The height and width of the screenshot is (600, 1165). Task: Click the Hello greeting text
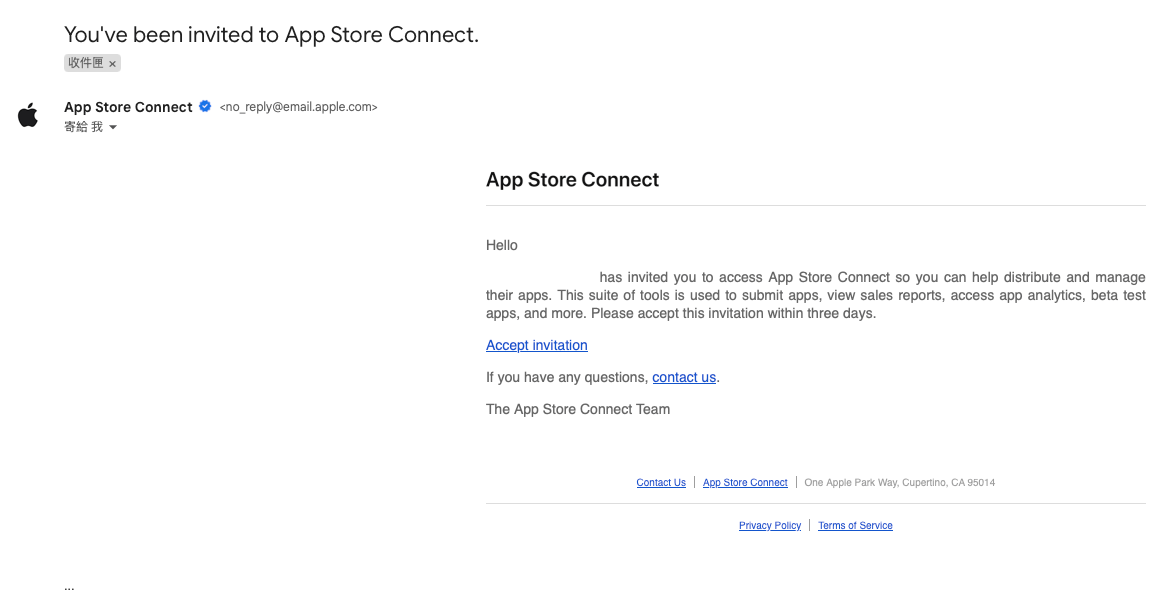[502, 245]
